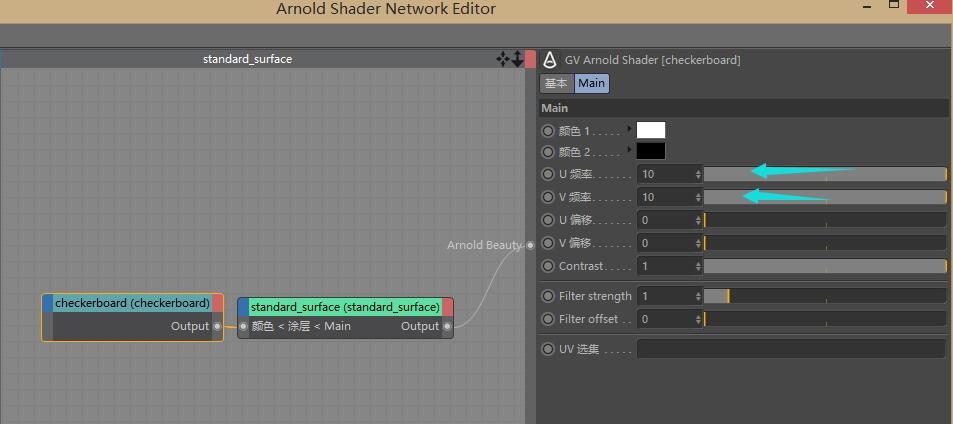Click the Arnold Beauty label
The width and height of the screenshot is (953, 424).
pos(484,245)
